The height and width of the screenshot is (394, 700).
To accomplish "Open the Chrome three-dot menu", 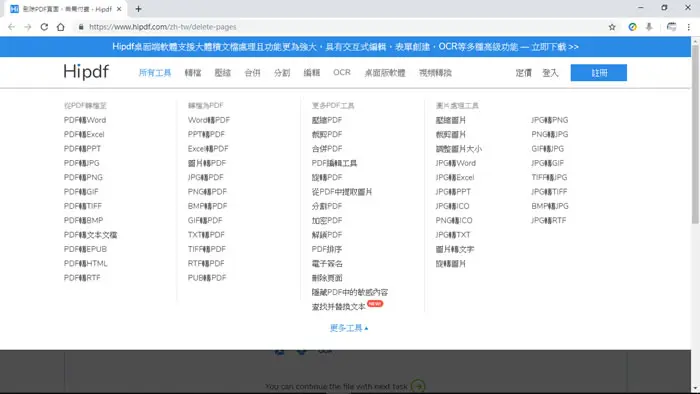I will coord(689,27).
